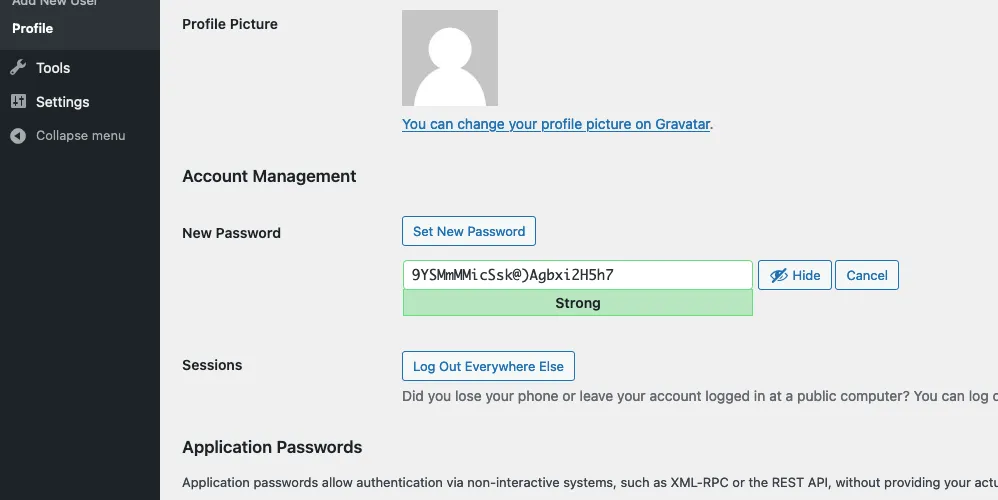
Task: Collapse the admin sidebar menu
Action: point(80,136)
